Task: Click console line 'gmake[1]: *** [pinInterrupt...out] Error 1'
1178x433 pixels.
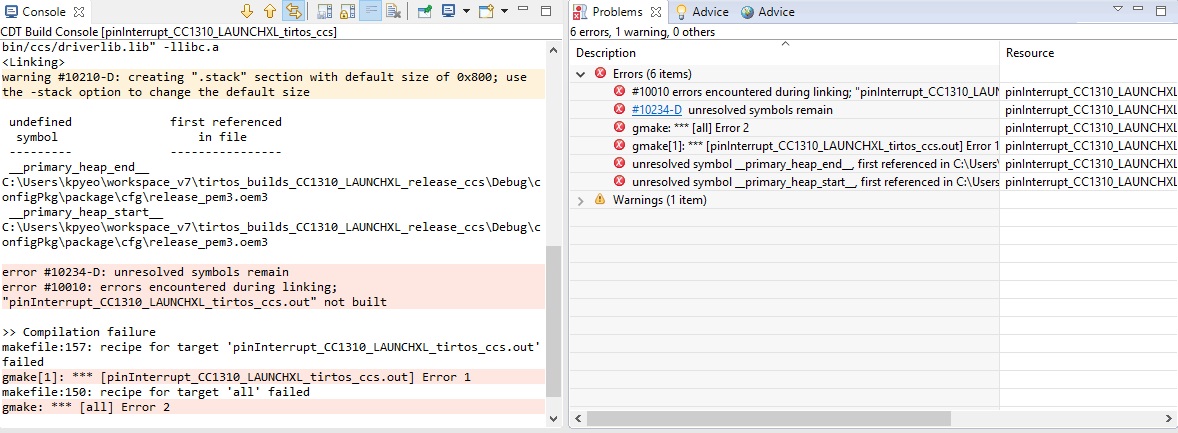Action: click(x=236, y=377)
